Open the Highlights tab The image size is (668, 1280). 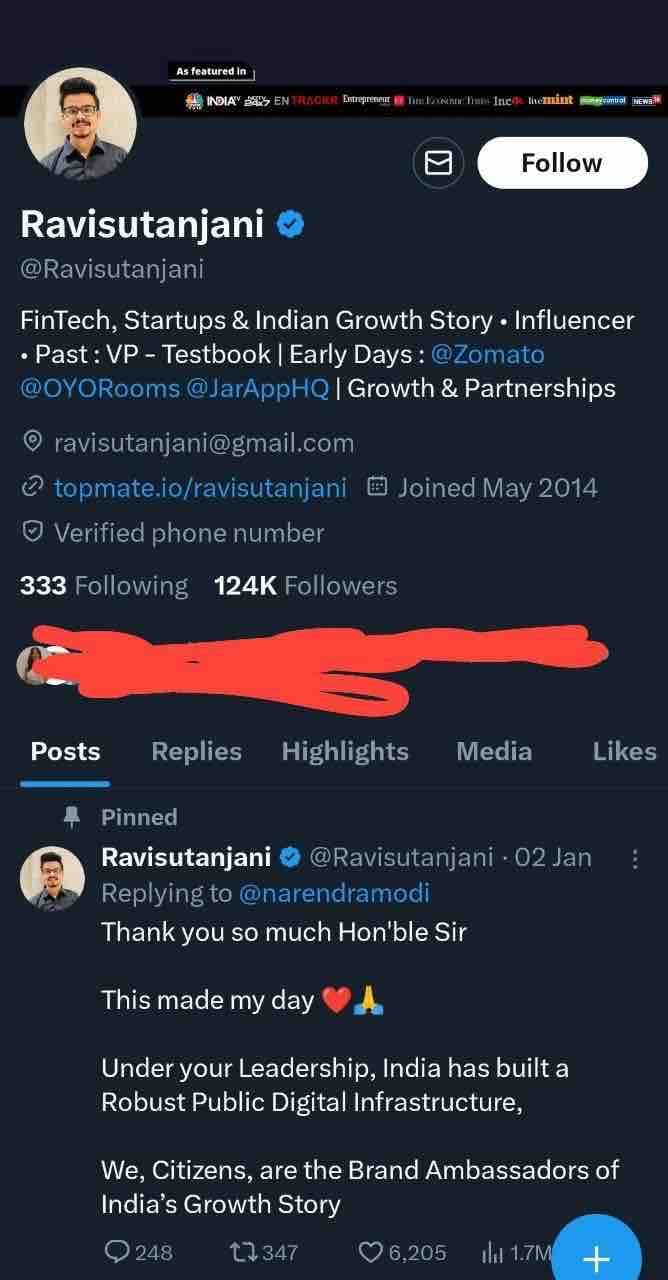[345, 752]
